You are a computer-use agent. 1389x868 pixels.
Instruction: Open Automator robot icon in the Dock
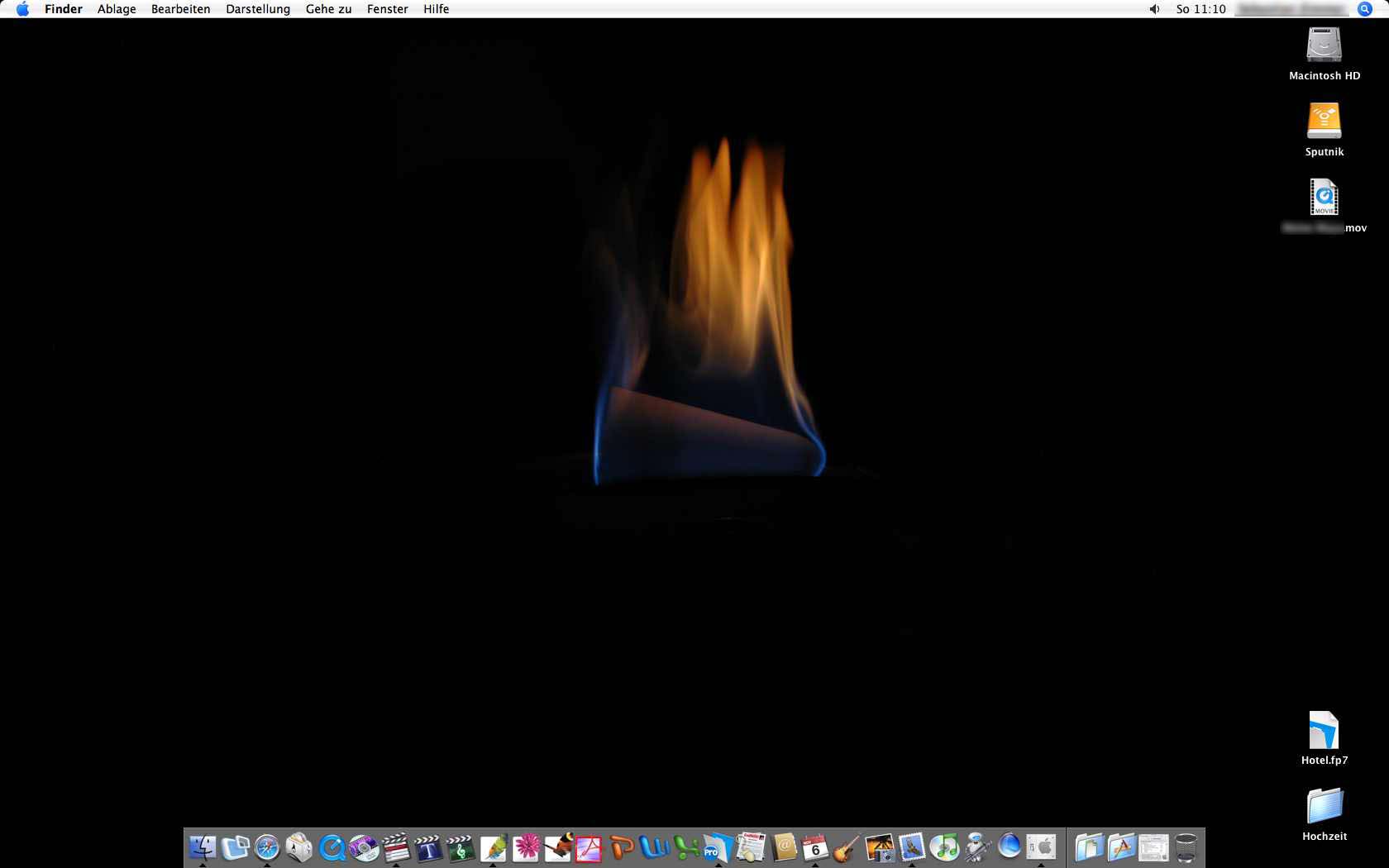(x=976, y=847)
